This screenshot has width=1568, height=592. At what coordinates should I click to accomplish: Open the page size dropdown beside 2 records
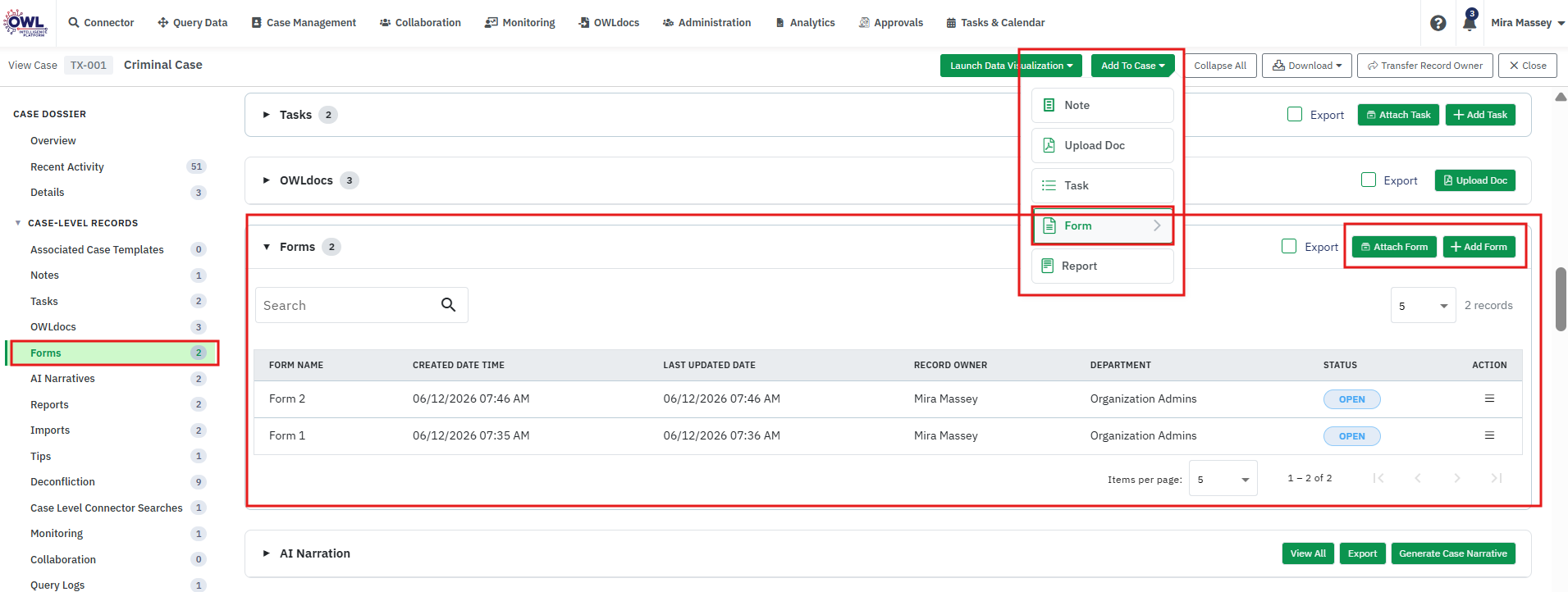point(1424,305)
